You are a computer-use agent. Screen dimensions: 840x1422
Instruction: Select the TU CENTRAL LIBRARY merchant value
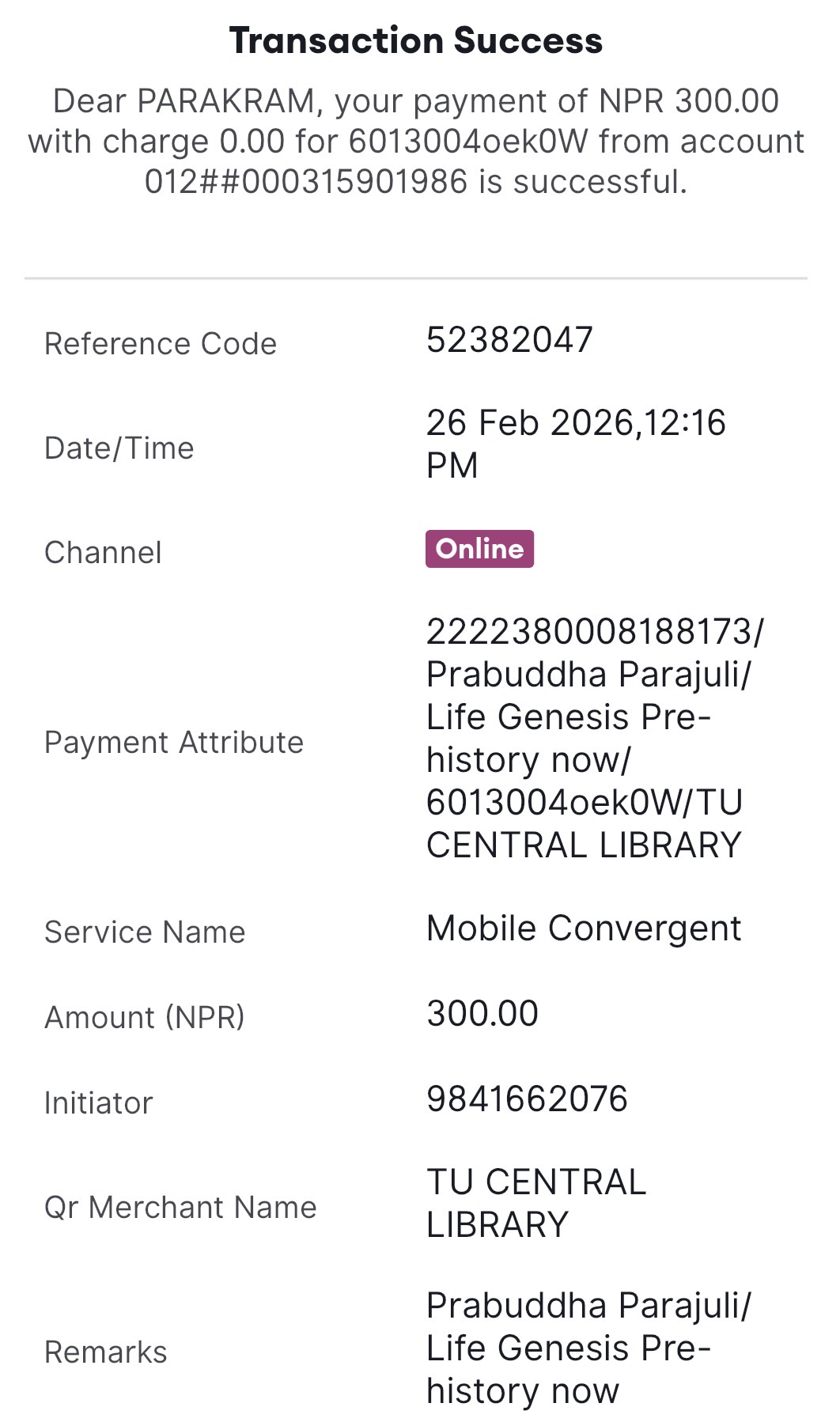point(536,1203)
